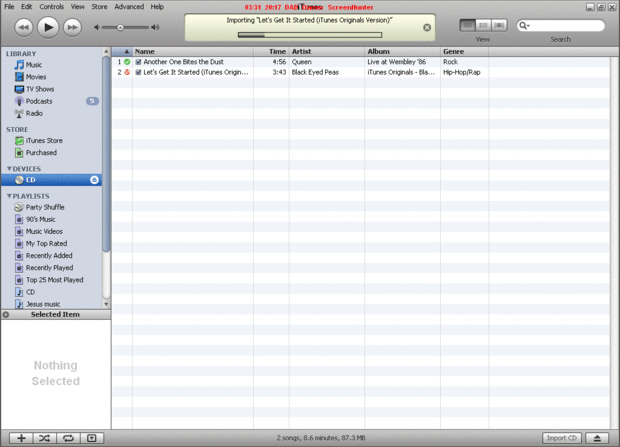Viewport: 620px width, 447px height.
Task: Select the Black Eyed Peas artist cell
Action: (327, 72)
